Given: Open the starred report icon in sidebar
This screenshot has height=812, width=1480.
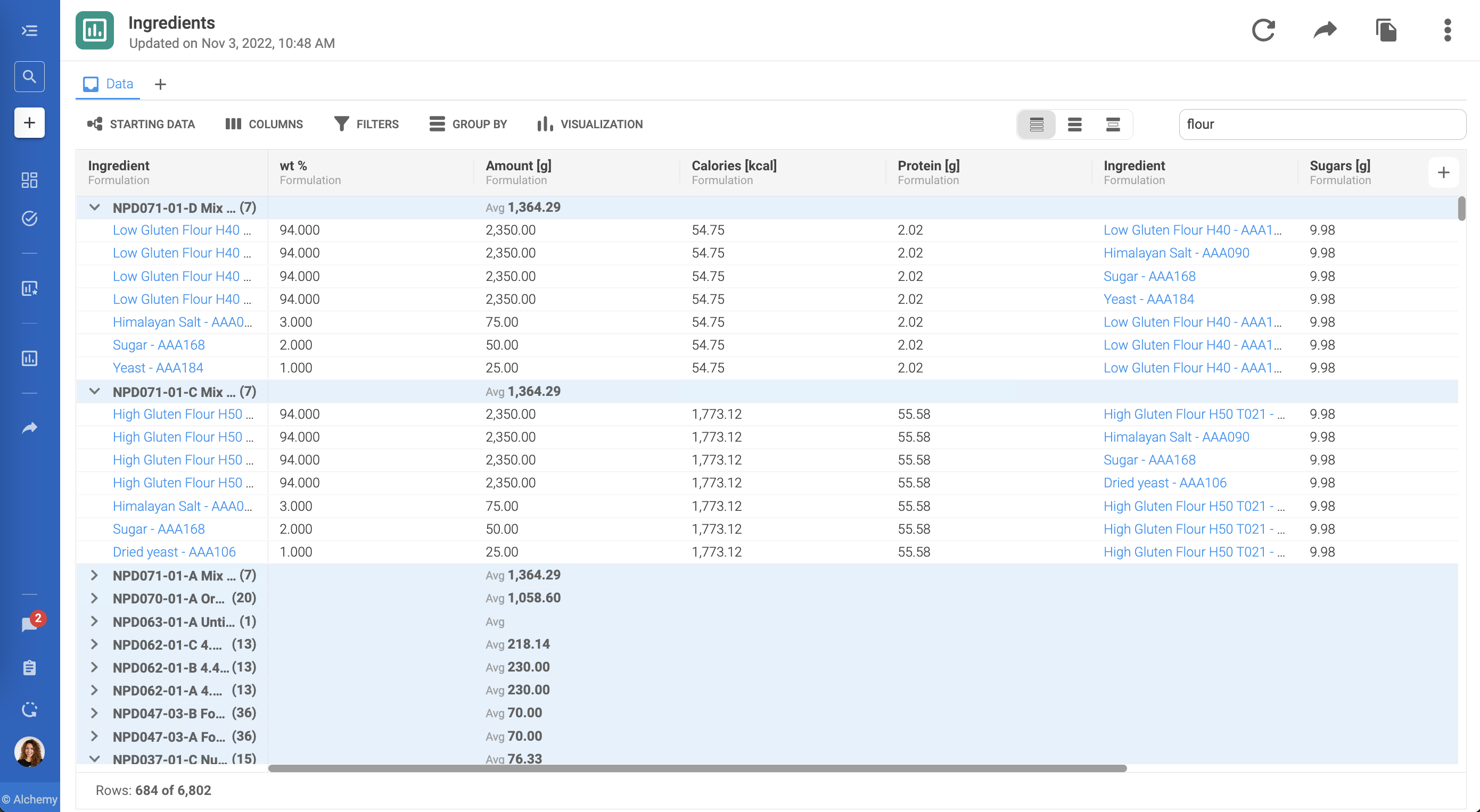Looking at the screenshot, I should 29,288.
